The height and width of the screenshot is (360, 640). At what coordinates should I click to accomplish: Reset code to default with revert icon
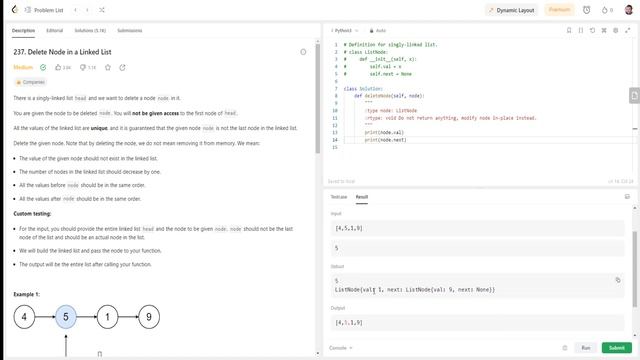592,30
